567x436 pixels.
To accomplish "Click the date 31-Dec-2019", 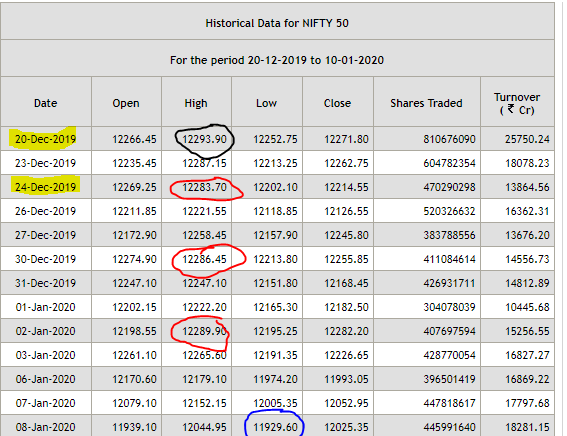I will pos(46,283).
